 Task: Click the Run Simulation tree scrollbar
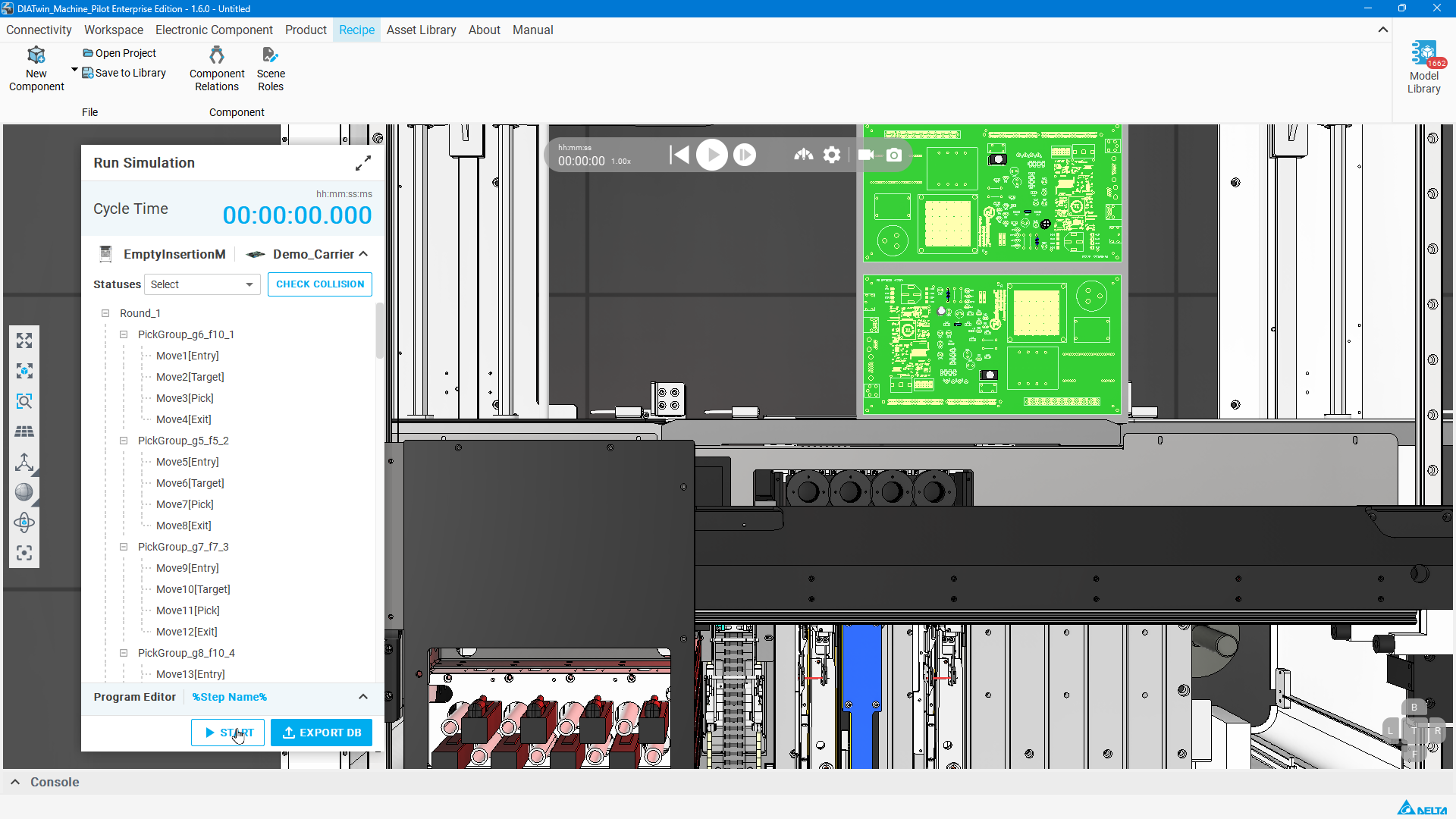[379, 331]
